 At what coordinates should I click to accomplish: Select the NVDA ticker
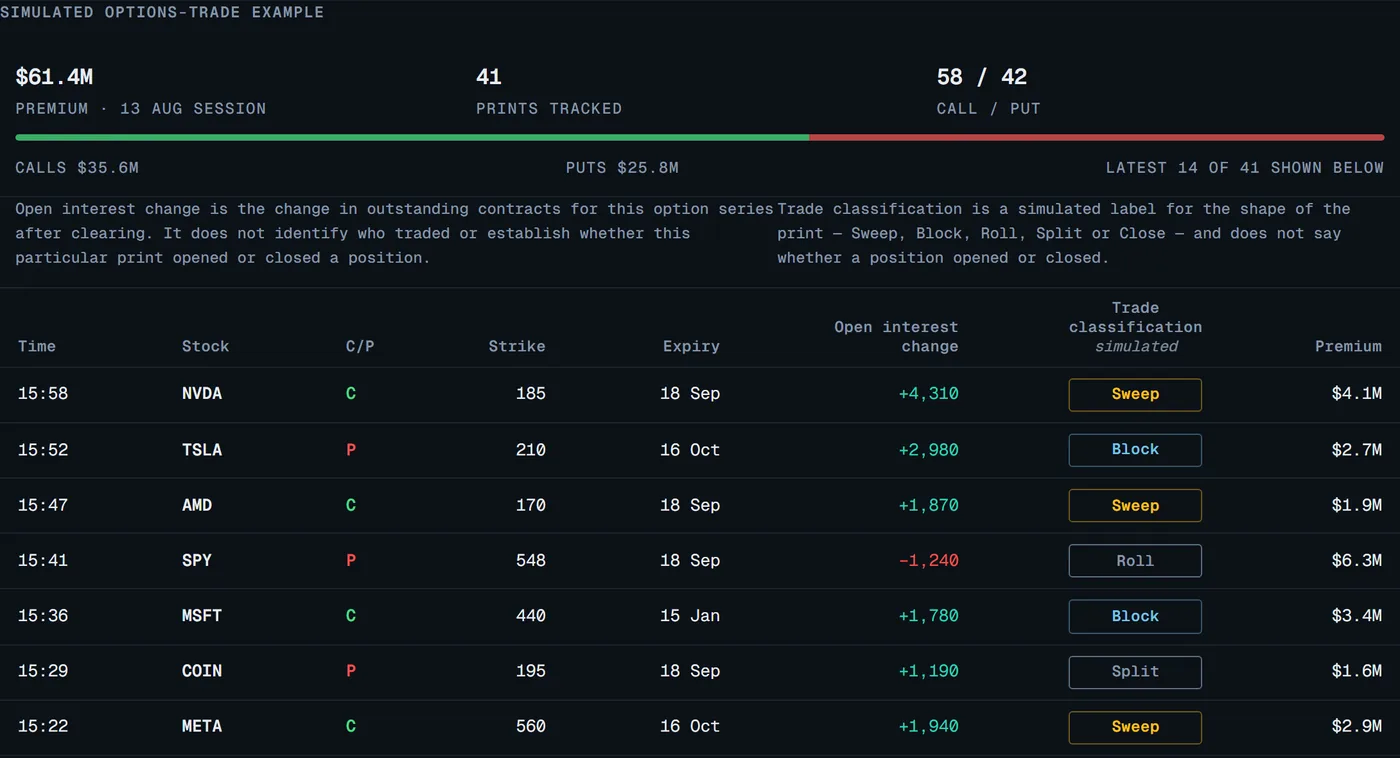click(202, 394)
